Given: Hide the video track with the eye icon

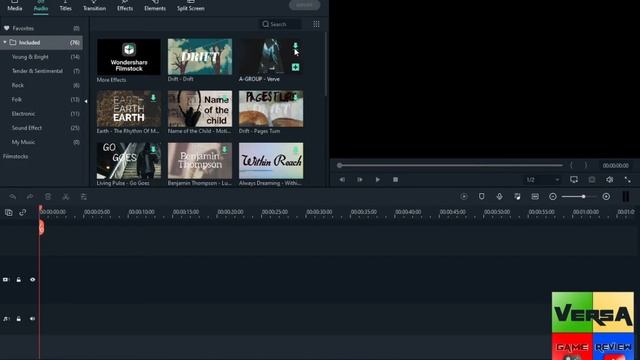Looking at the screenshot, I should (33, 280).
